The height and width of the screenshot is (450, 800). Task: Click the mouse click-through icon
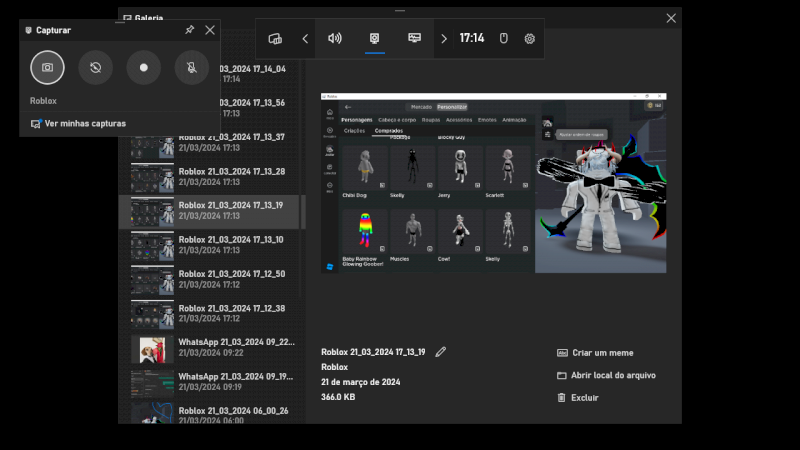[x=504, y=39]
